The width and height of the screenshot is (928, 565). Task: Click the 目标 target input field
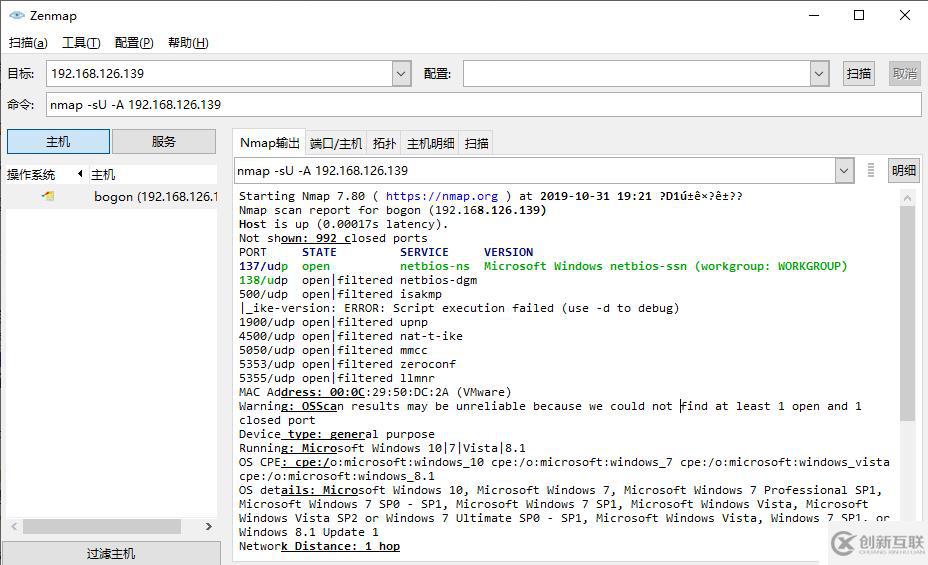(220, 74)
